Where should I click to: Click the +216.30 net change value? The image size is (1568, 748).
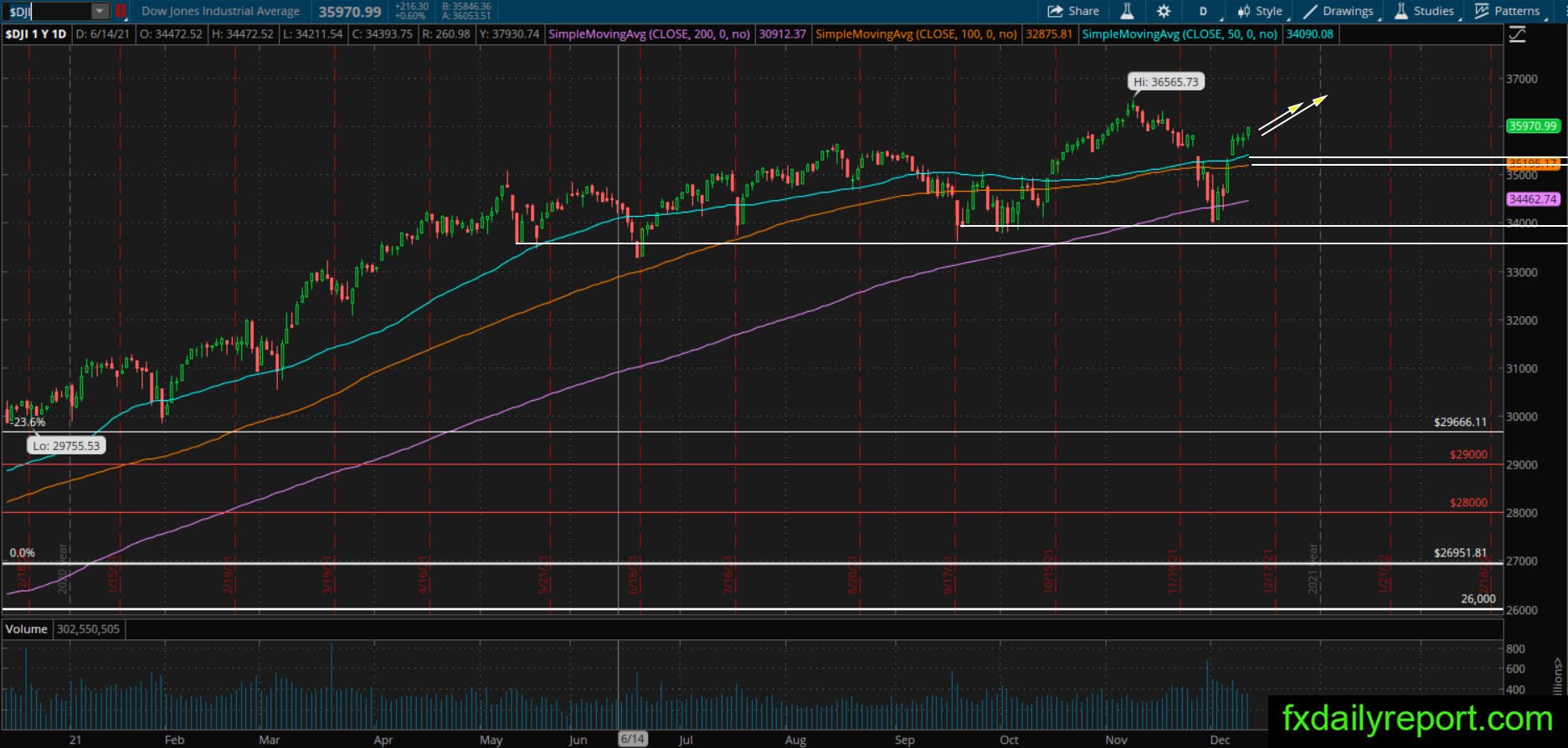[x=411, y=7]
